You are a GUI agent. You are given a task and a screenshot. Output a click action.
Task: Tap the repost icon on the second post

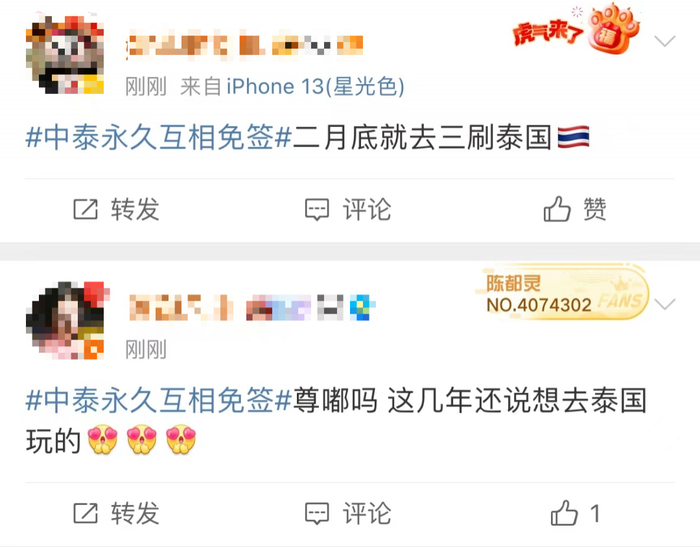pyautogui.click(x=85, y=513)
